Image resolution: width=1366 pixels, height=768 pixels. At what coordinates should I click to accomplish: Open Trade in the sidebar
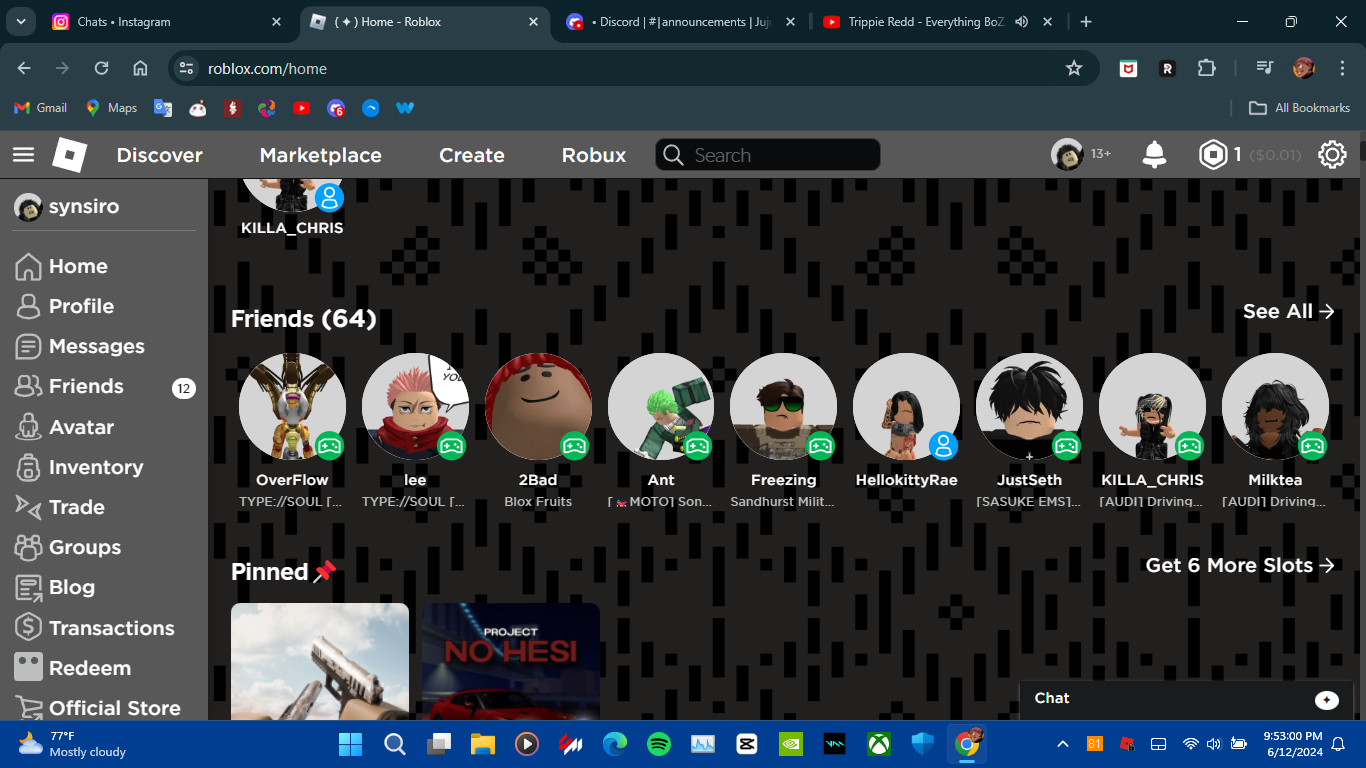(60, 507)
